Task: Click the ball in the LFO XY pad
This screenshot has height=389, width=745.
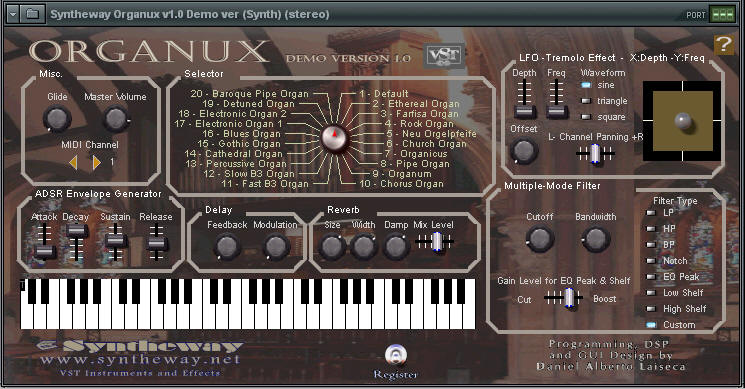Action: click(683, 121)
